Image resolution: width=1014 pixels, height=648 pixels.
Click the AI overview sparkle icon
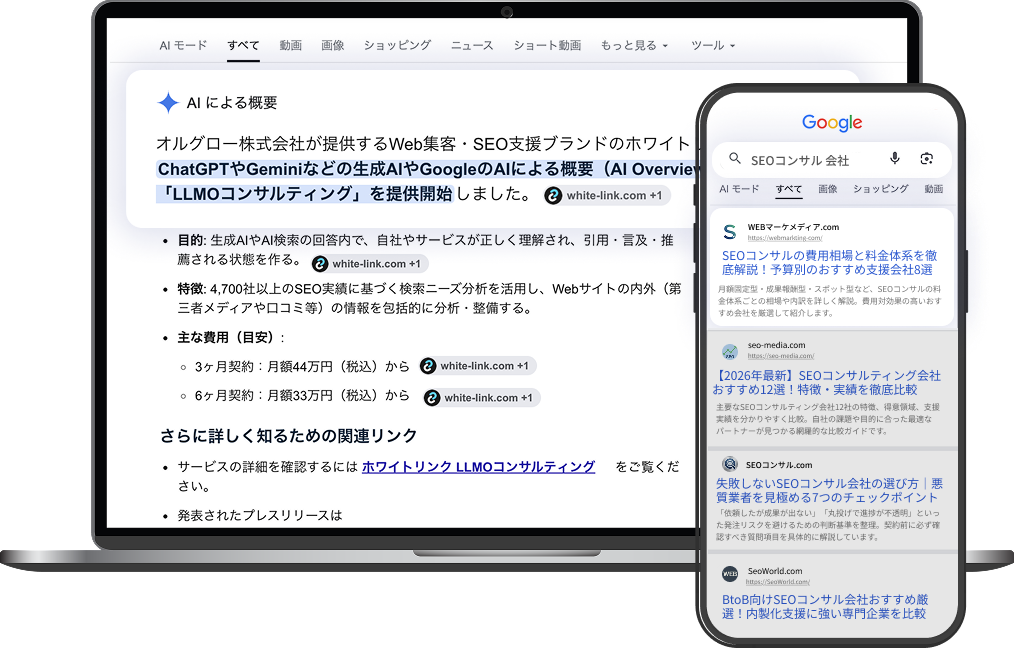click(168, 102)
